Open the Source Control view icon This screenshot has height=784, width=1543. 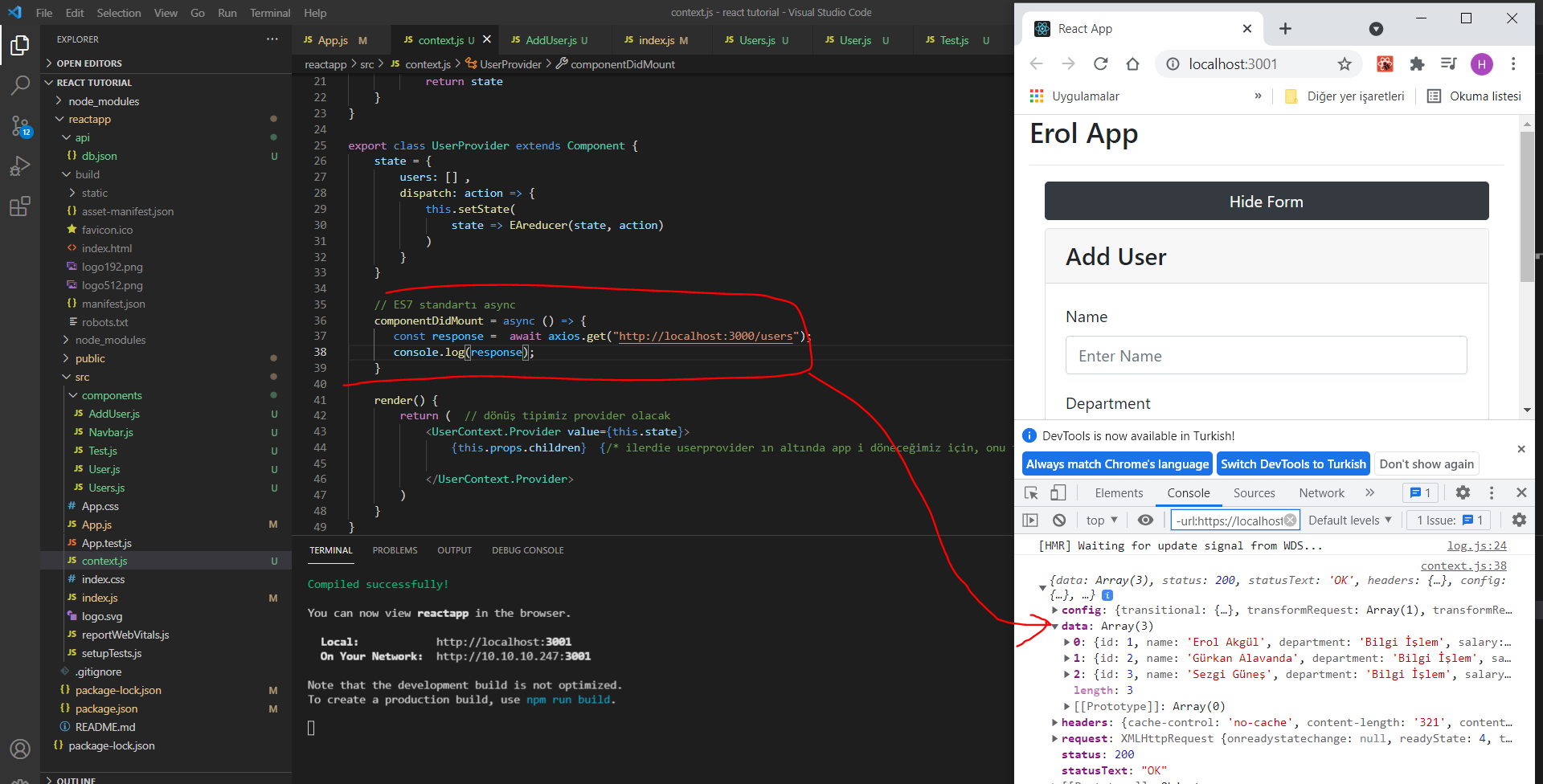point(20,126)
